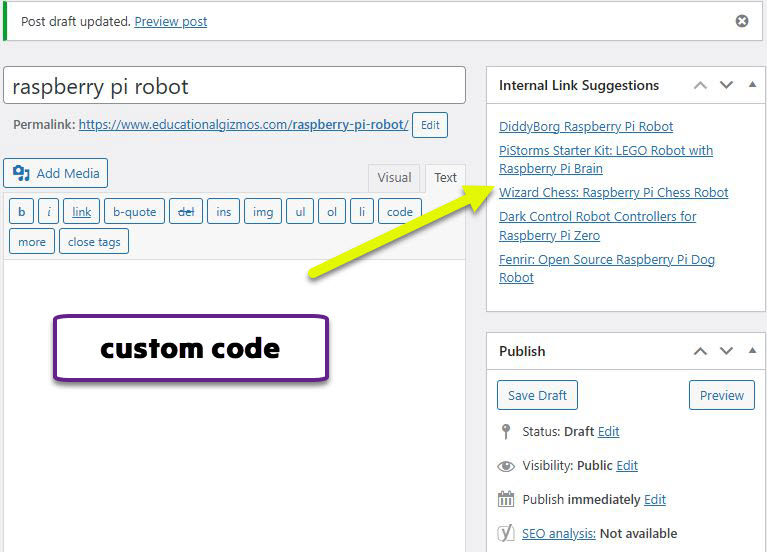
Task: Click the ins quicktag button
Action: click(x=224, y=211)
